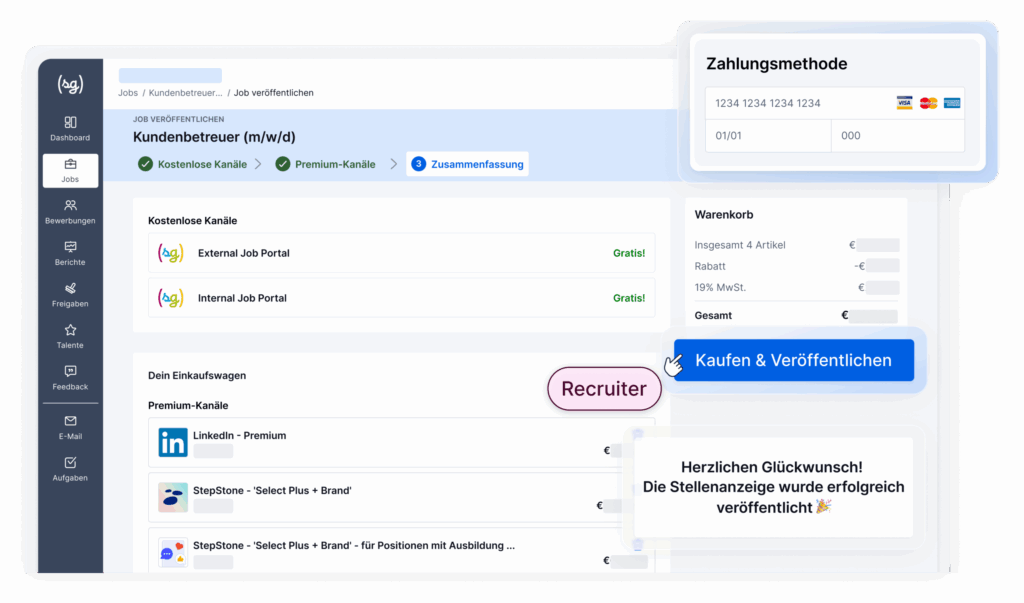
Task: Click the Kaufen & Veröffentlichen button
Action: click(793, 360)
